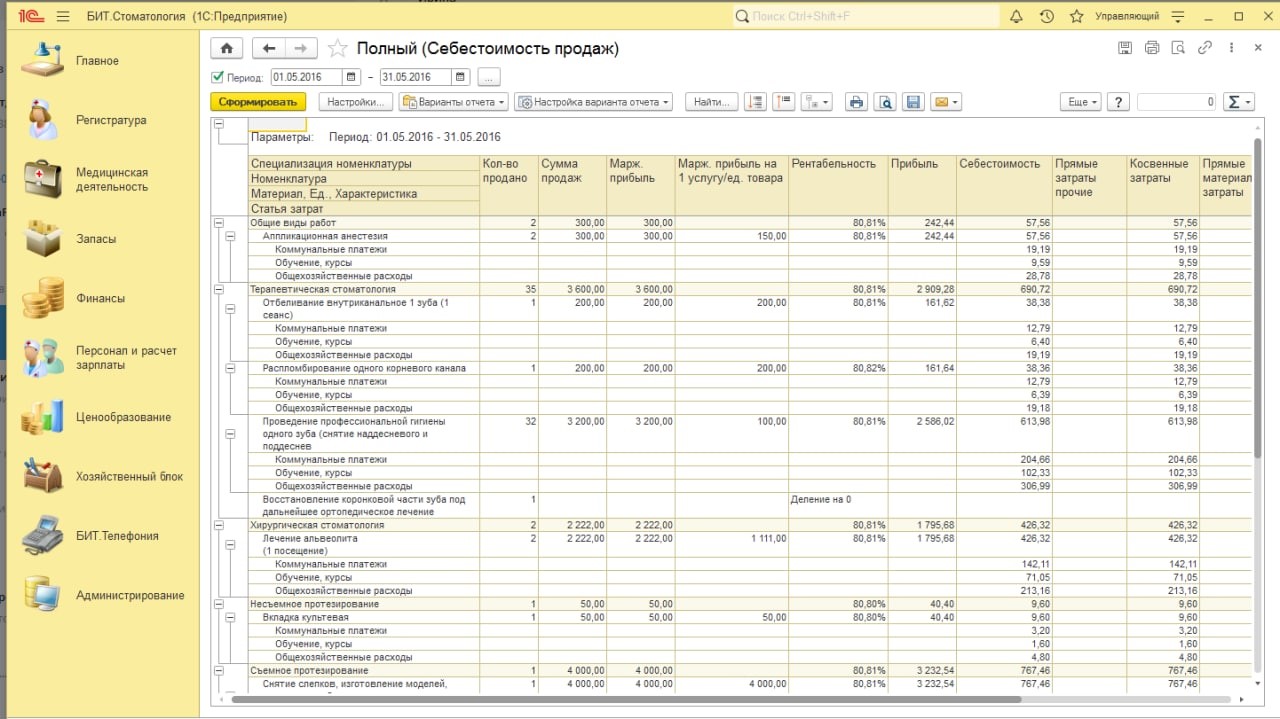Collapse Аппликационная анестезия subgroup

[x=231, y=236]
